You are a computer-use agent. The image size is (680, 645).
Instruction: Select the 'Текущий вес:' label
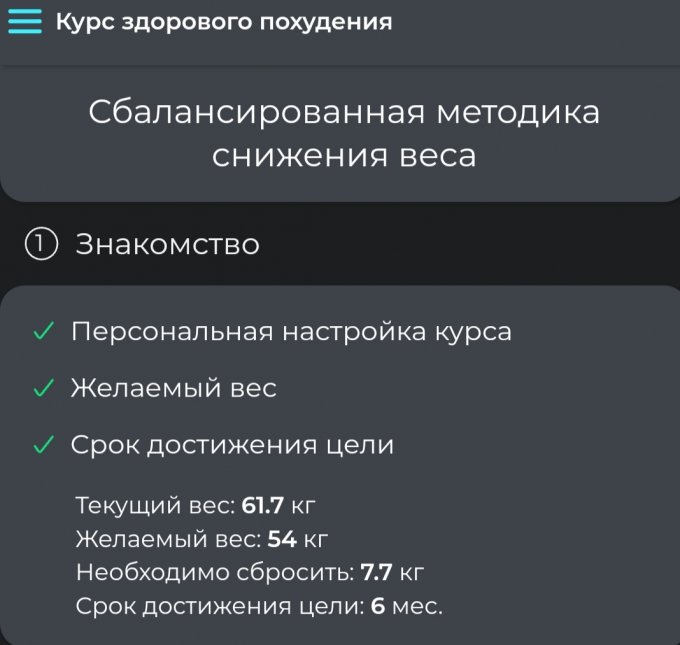click(x=155, y=507)
